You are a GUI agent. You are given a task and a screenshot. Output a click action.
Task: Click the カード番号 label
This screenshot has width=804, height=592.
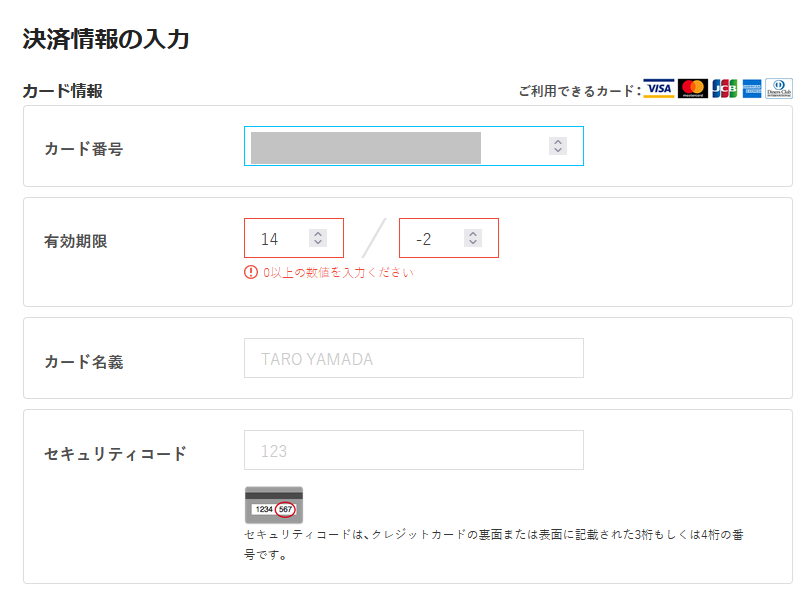(x=84, y=149)
